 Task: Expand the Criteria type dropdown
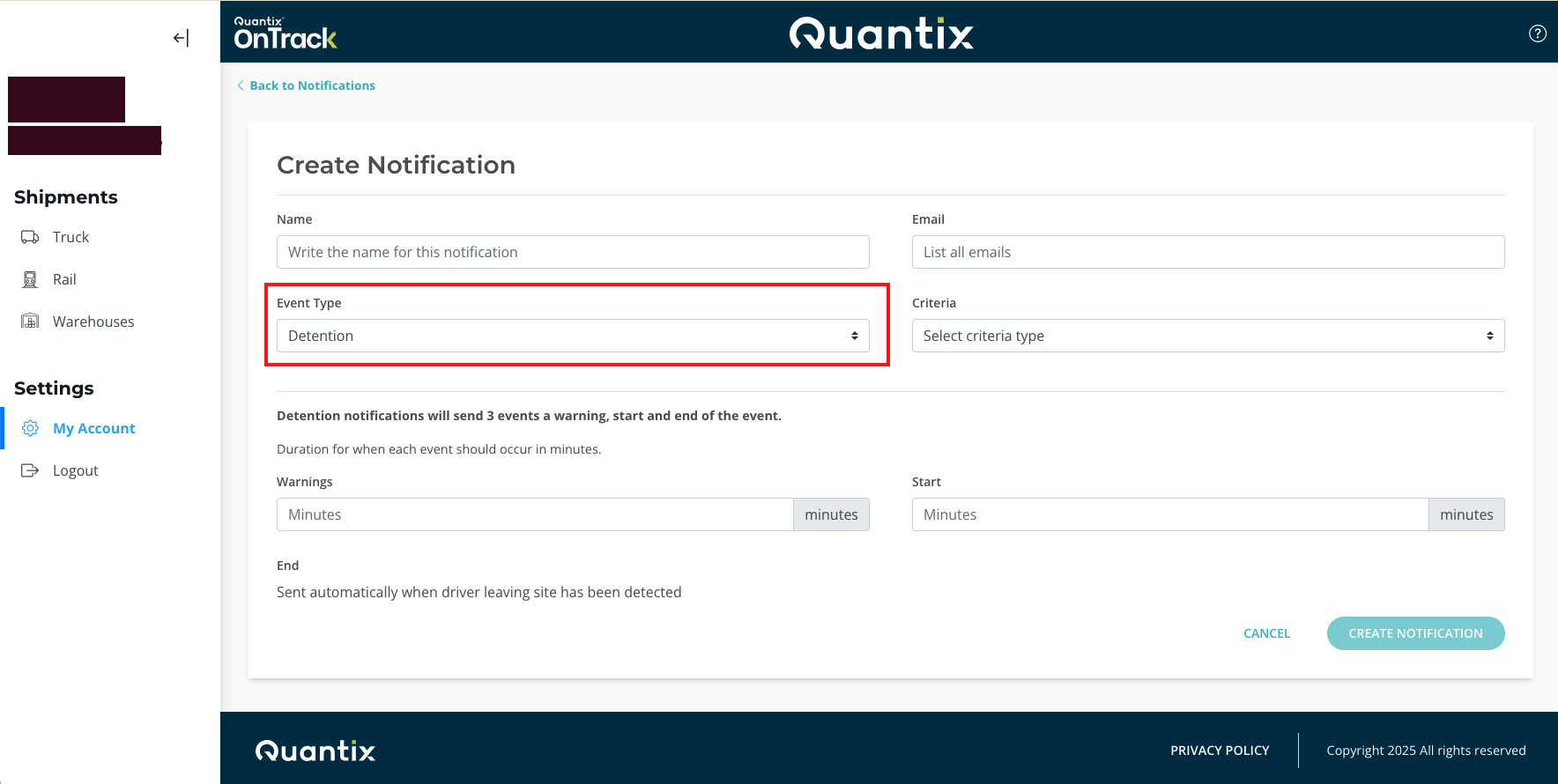tap(1207, 336)
